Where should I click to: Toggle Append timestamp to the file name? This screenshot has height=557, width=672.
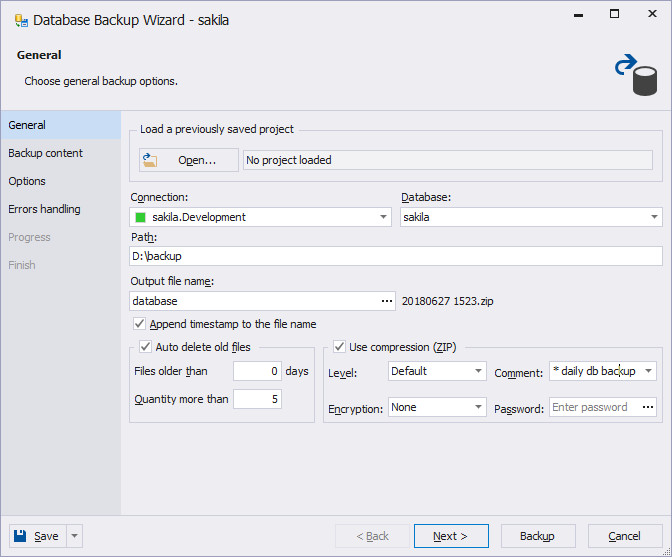(x=139, y=323)
